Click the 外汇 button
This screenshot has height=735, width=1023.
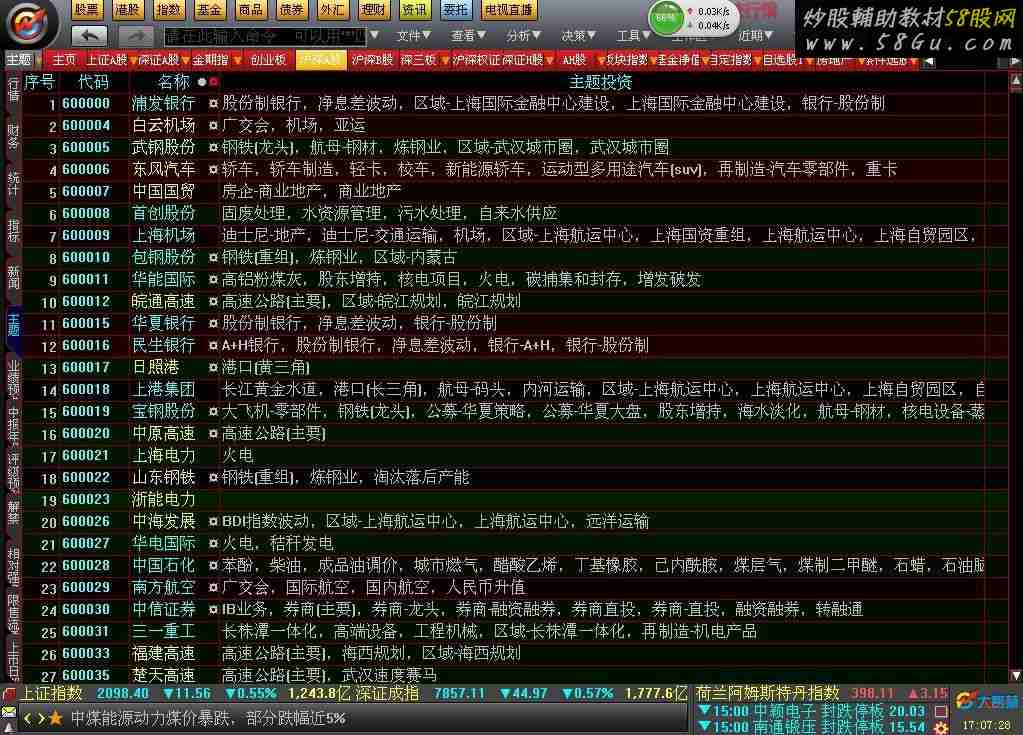pyautogui.click(x=332, y=10)
